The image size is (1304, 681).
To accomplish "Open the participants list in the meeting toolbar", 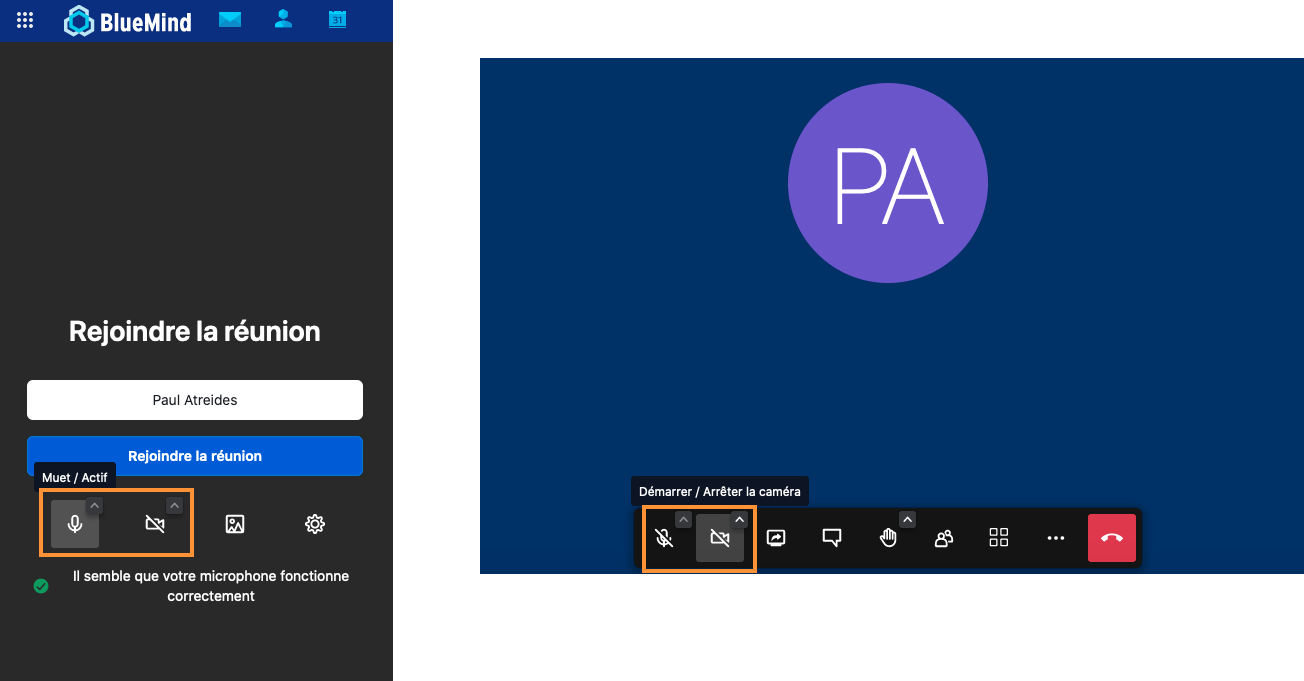I will (x=943, y=538).
